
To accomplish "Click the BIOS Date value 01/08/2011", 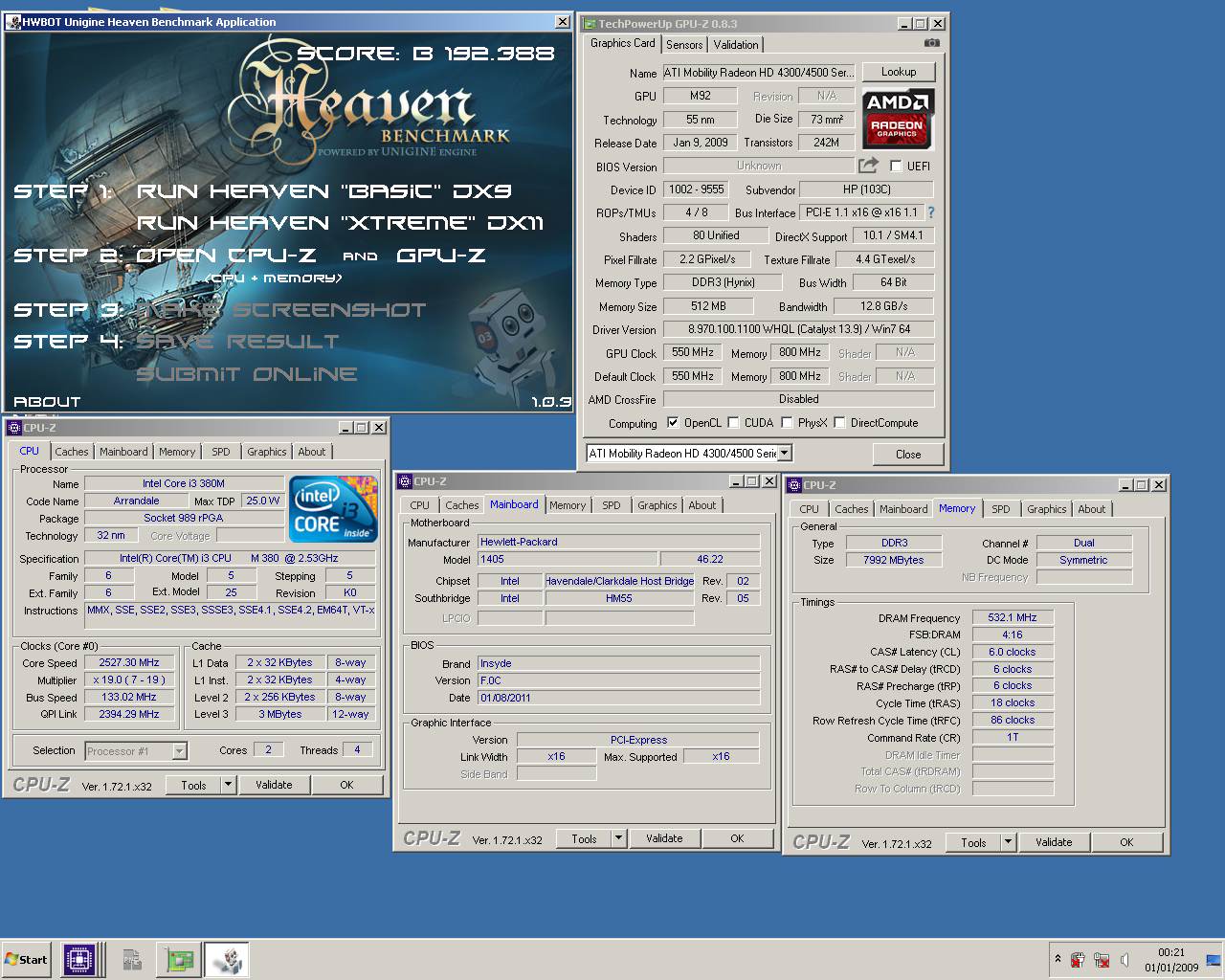I will [619, 698].
